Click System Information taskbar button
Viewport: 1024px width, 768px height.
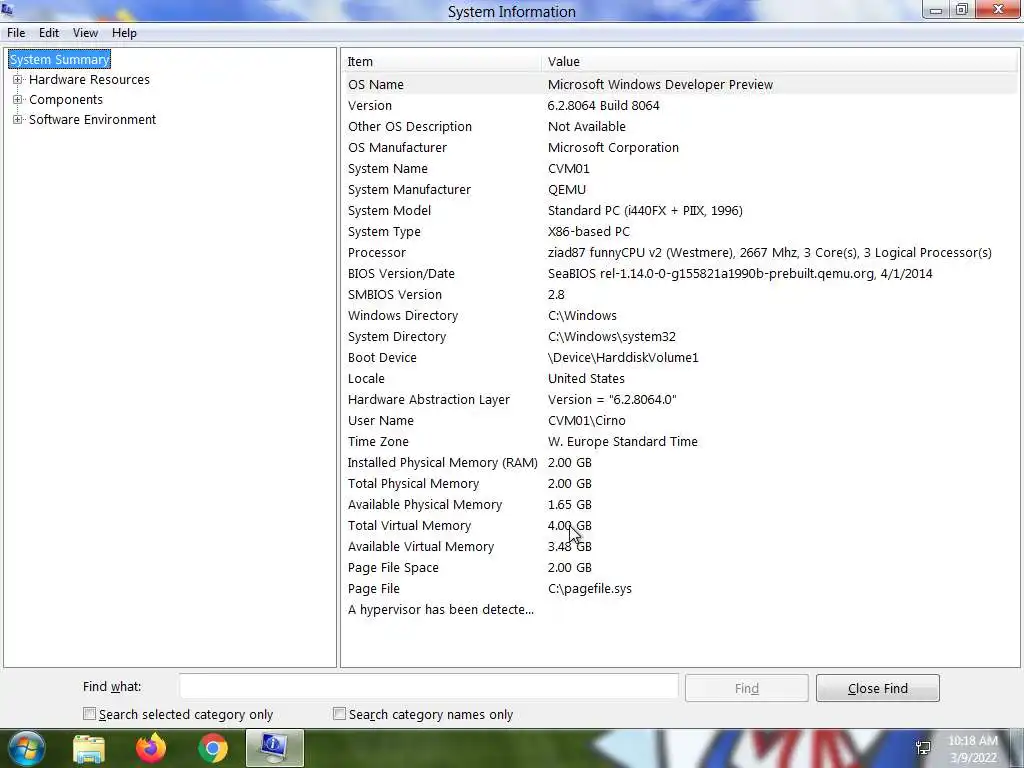274,748
